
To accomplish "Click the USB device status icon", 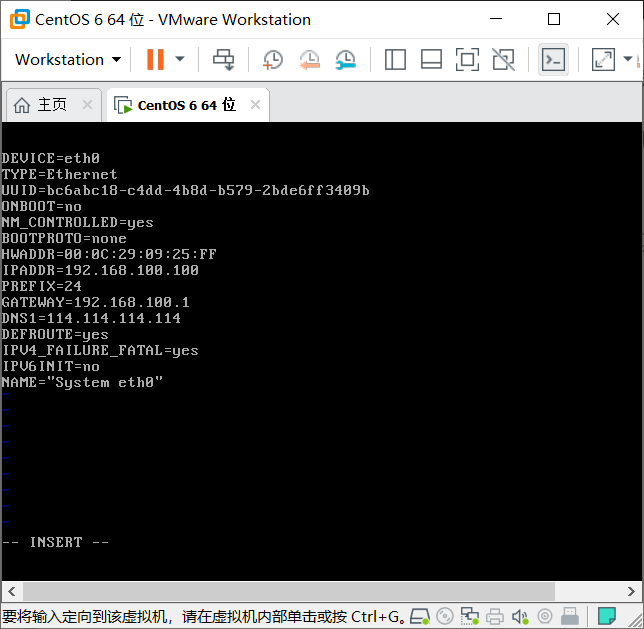I will (570, 616).
